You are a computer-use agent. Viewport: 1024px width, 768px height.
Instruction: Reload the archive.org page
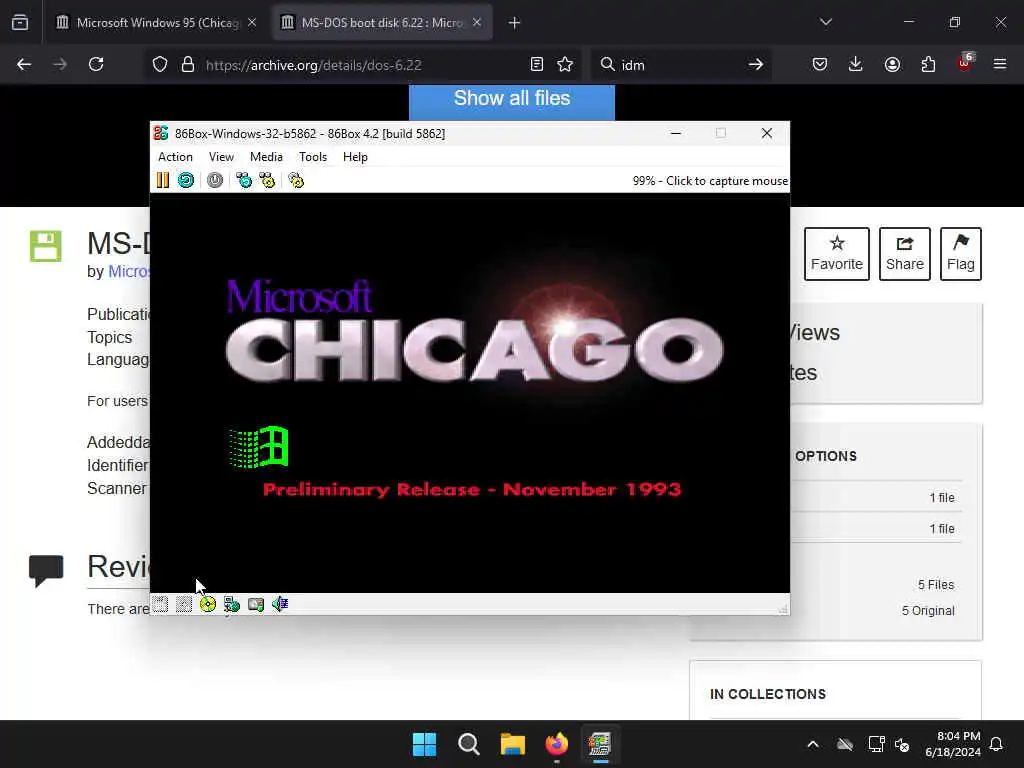tap(96, 64)
